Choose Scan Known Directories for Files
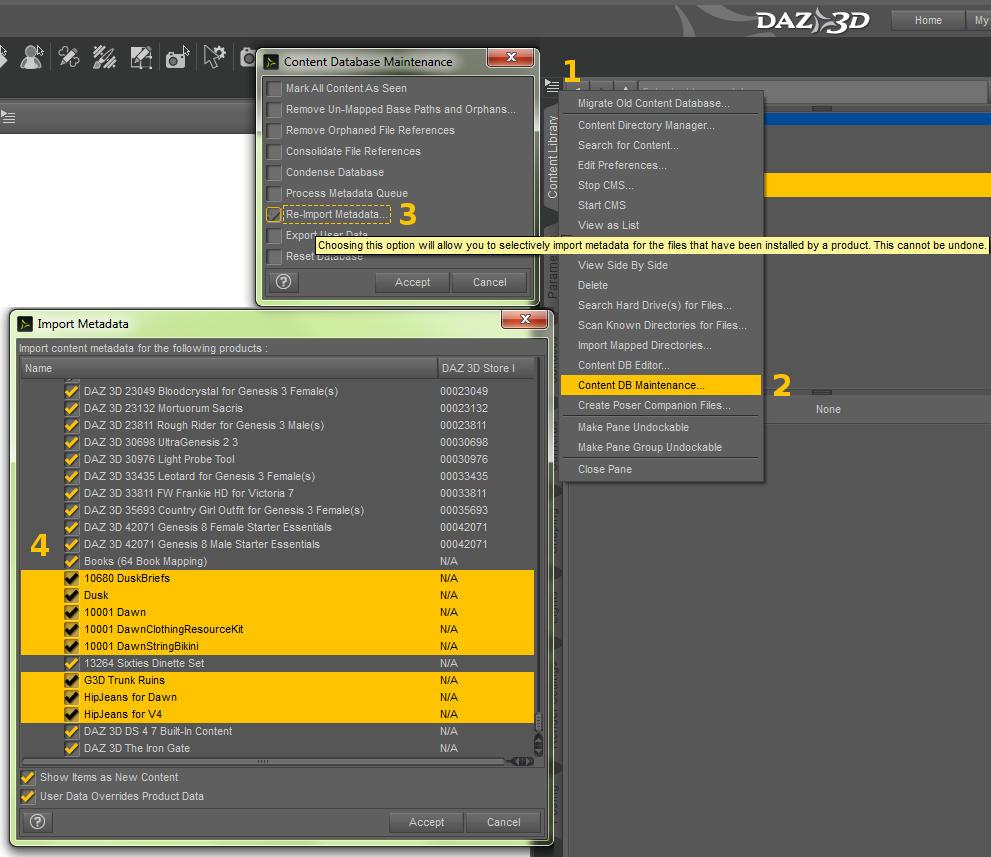This screenshot has height=857, width=991. pos(660,325)
